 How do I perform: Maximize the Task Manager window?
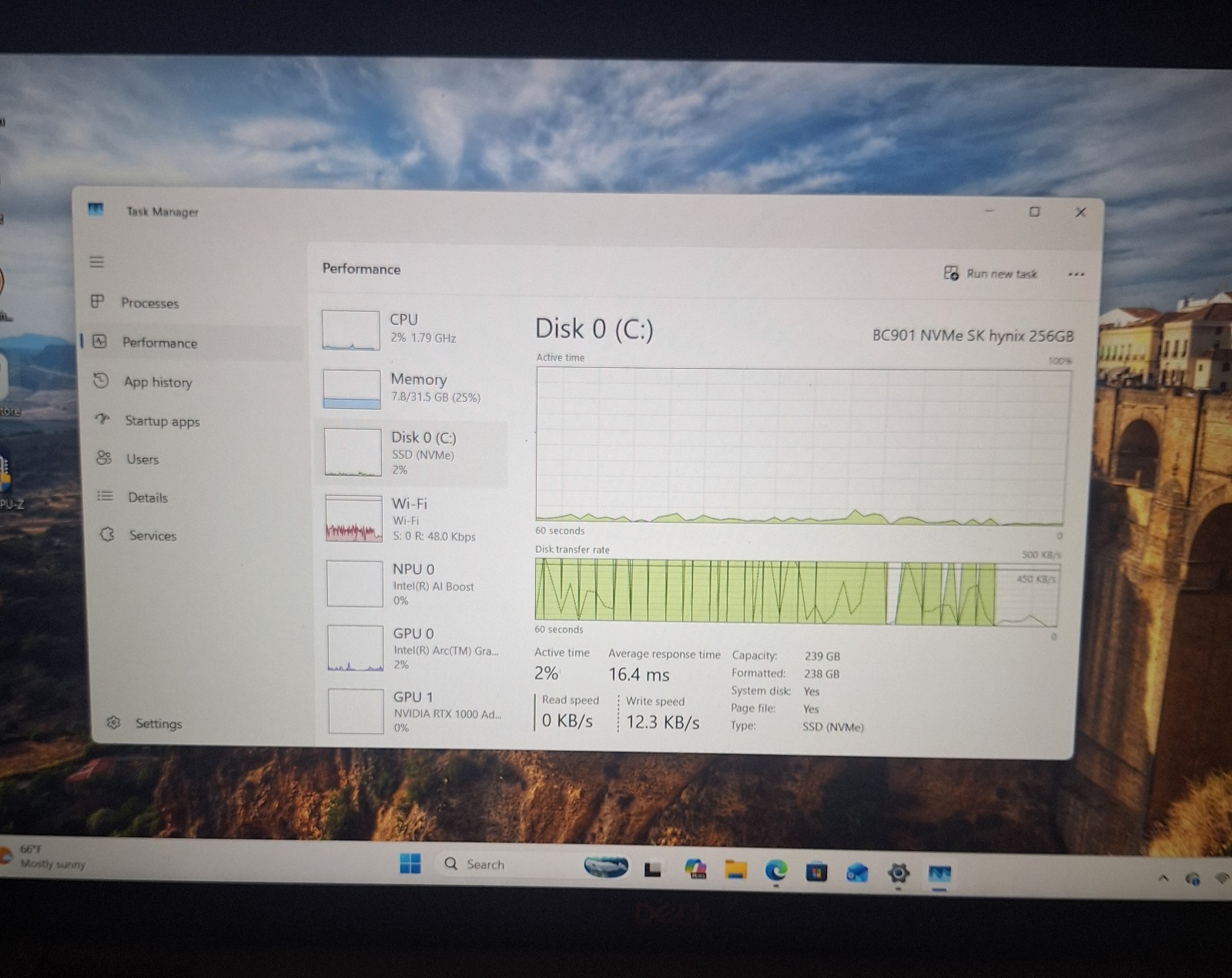[x=1035, y=211]
